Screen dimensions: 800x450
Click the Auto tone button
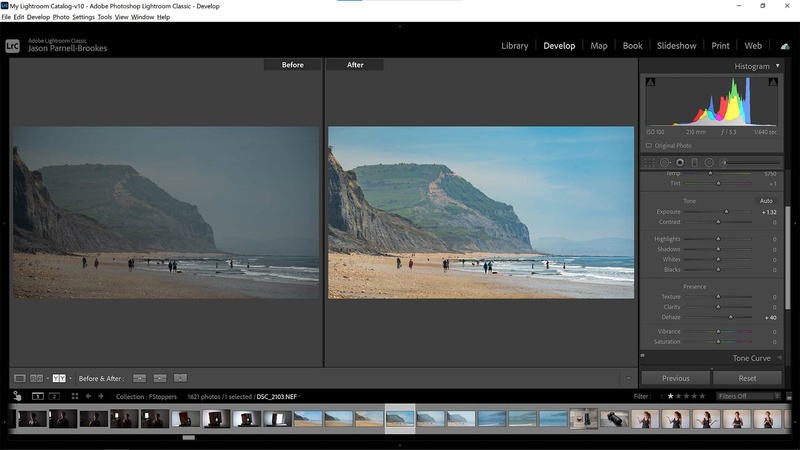[x=766, y=201]
